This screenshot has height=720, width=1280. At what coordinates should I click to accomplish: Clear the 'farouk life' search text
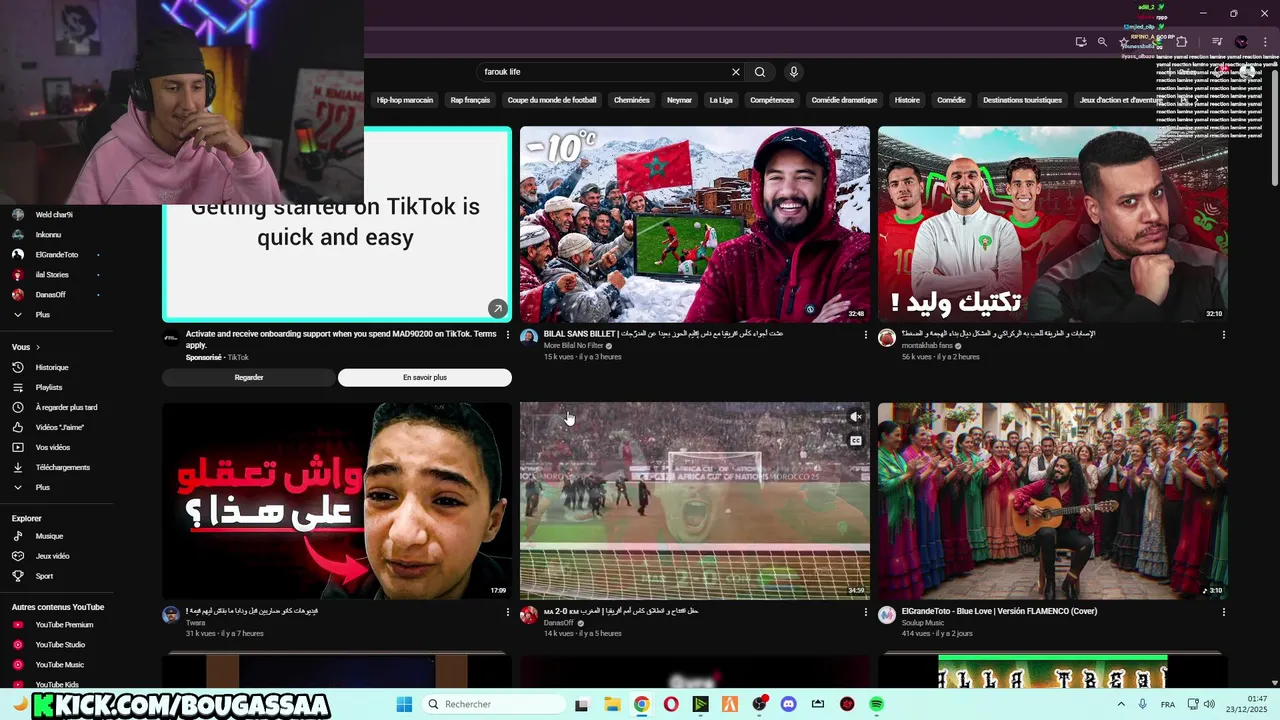(x=736, y=72)
